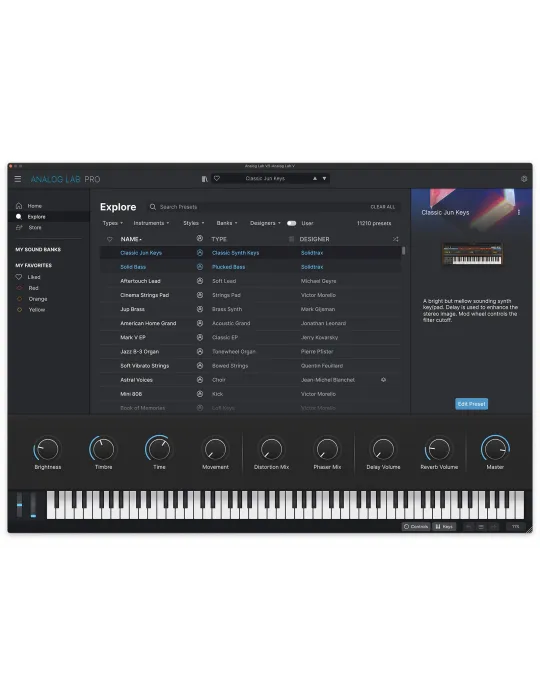This screenshot has width=540, height=700.
Task: Click the icon at right of Astral Voices row
Action: (383, 379)
